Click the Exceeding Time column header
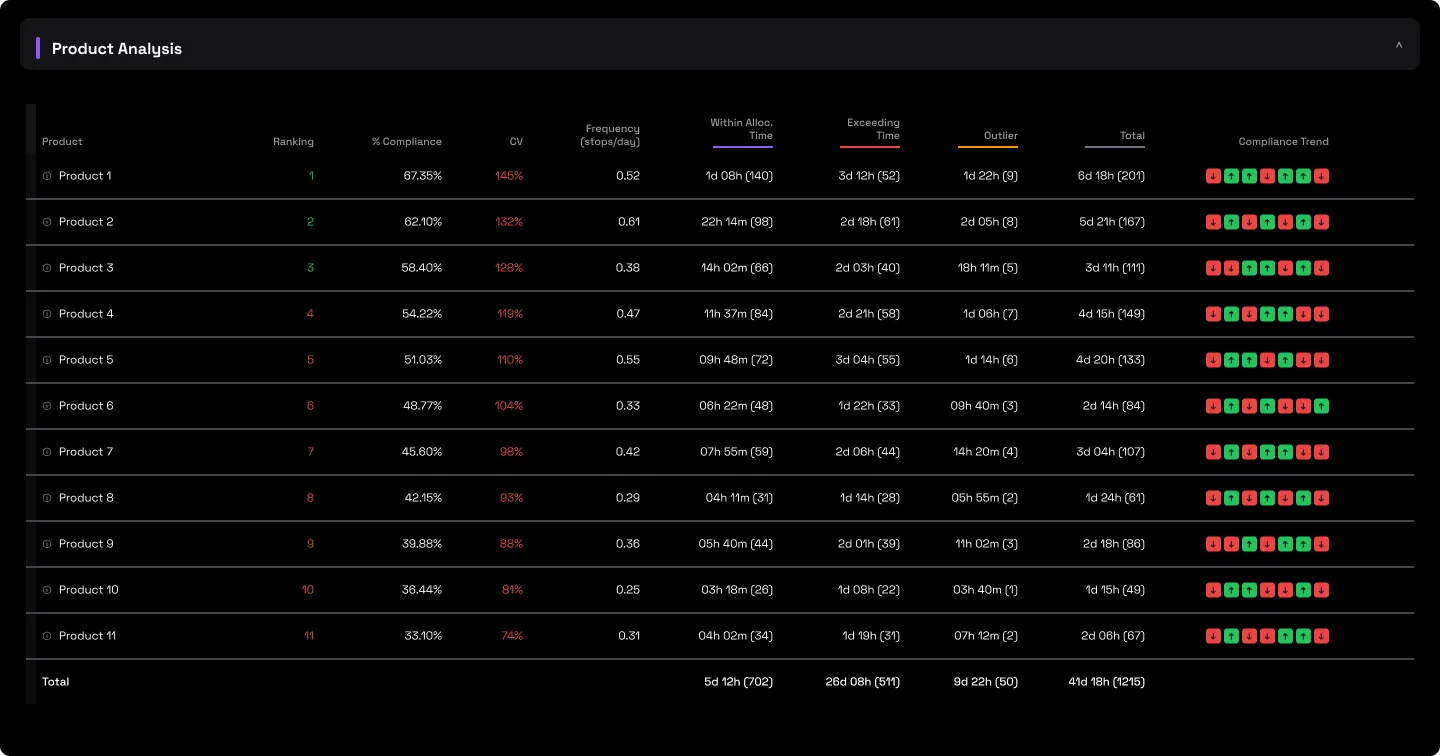This screenshot has width=1440, height=756. tap(873, 129)
